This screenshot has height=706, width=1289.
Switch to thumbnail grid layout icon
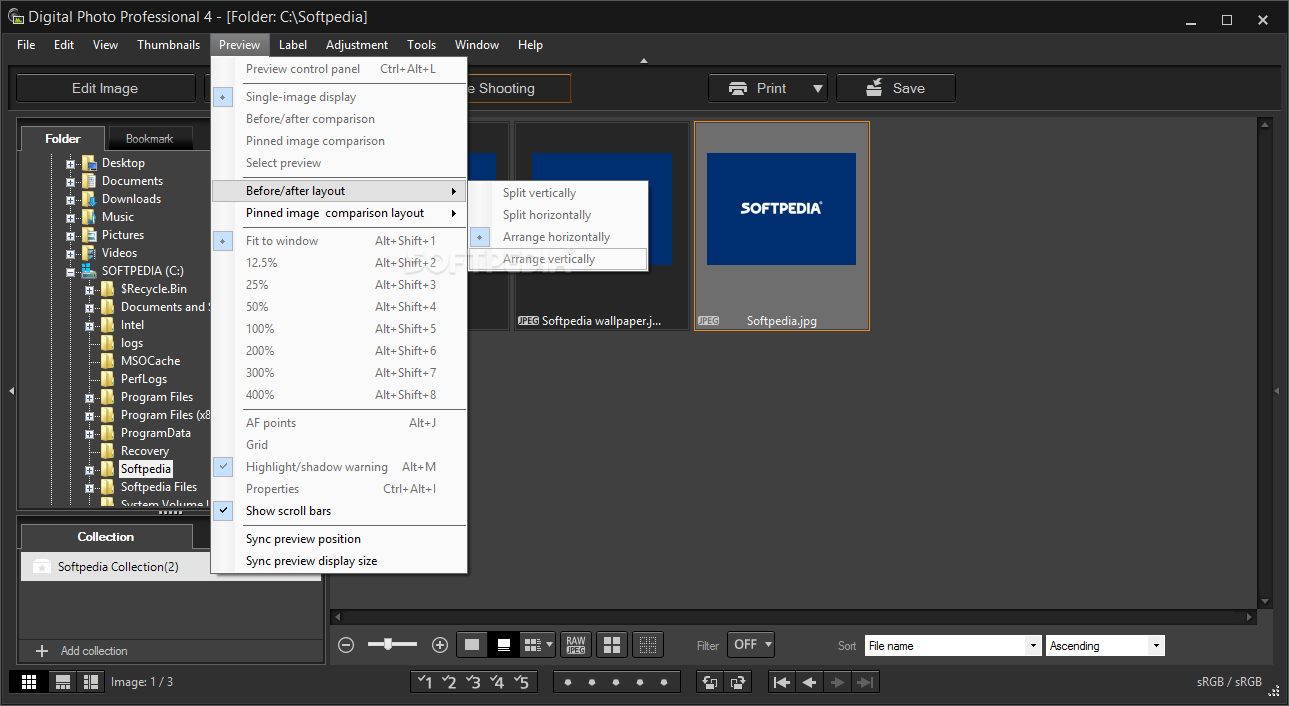(29, 682)
